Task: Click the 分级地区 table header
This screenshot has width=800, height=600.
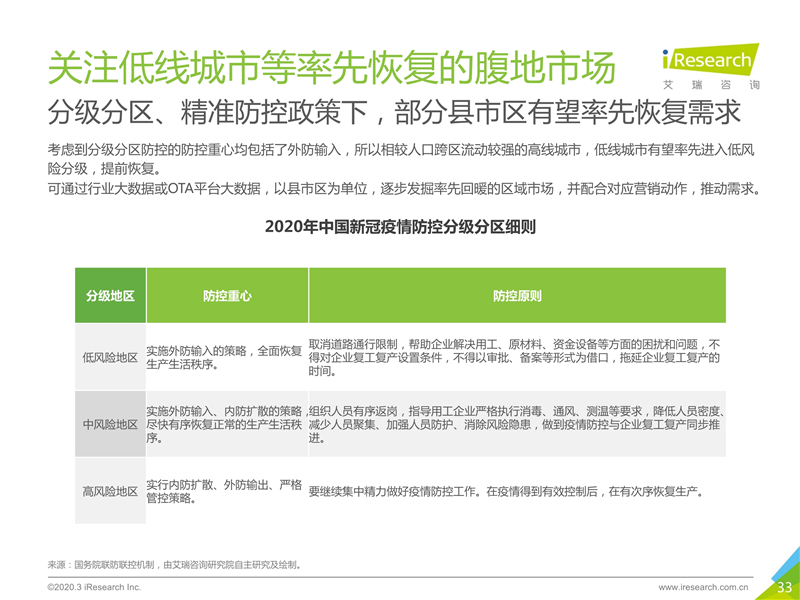Action: tap(110, 296)
